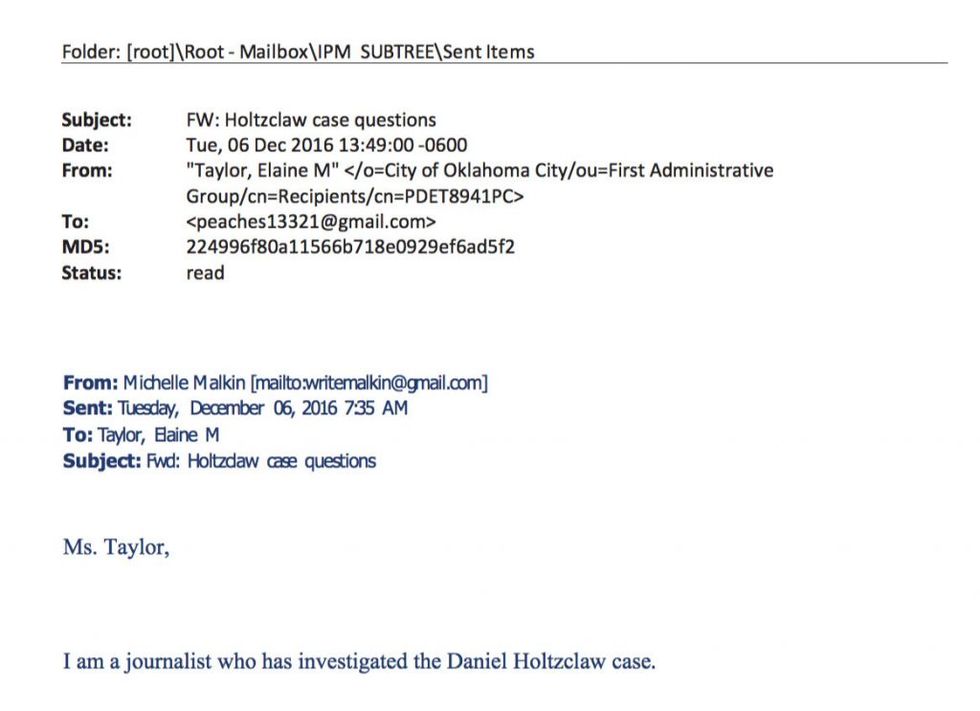Click the bold Subject label in header
Image resolution: width=980 pixels, height=711 pixels.
96,120
